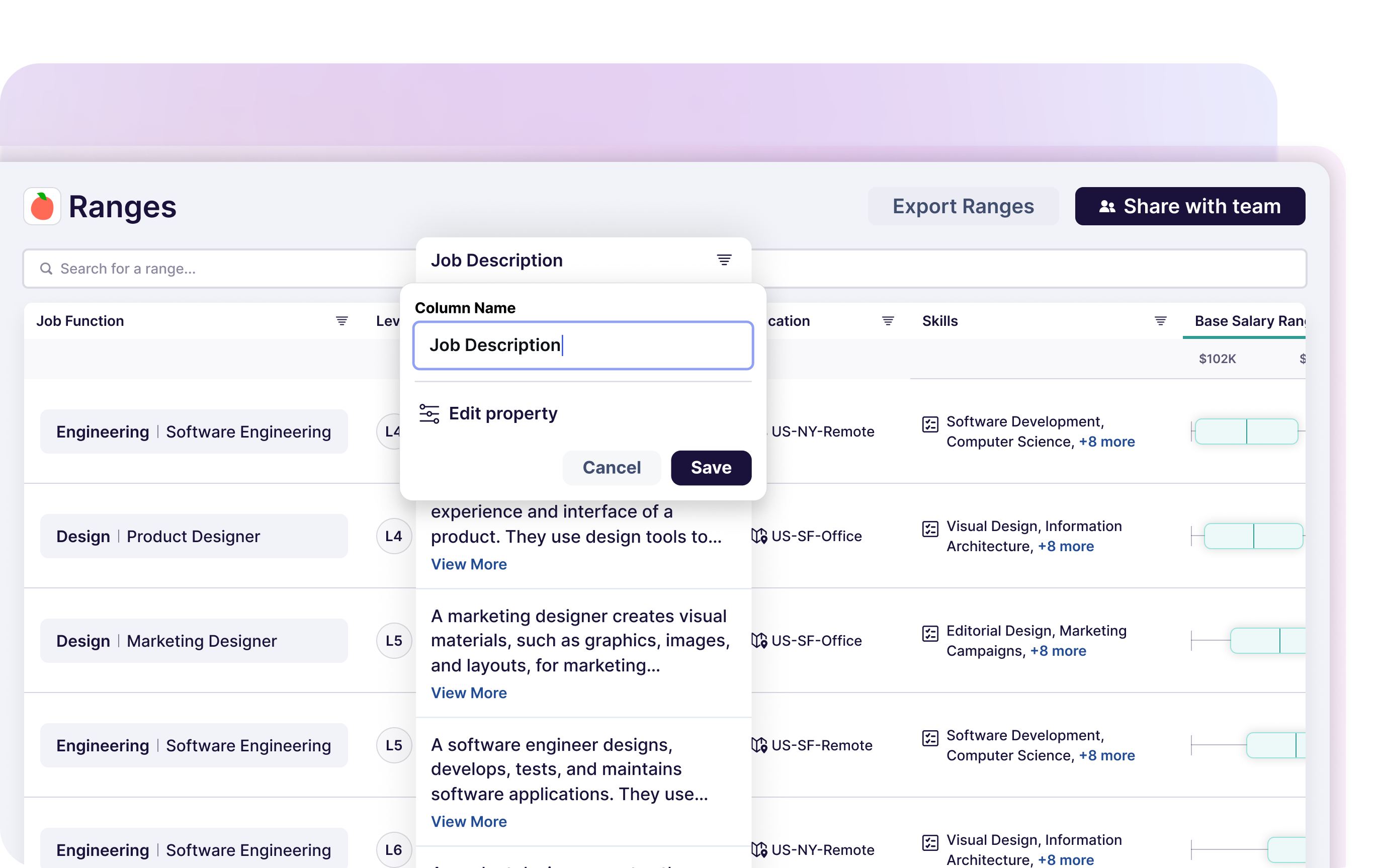1378x868 pixels.
Task: Click the Share with team button
Action: tap(1189, 207)
